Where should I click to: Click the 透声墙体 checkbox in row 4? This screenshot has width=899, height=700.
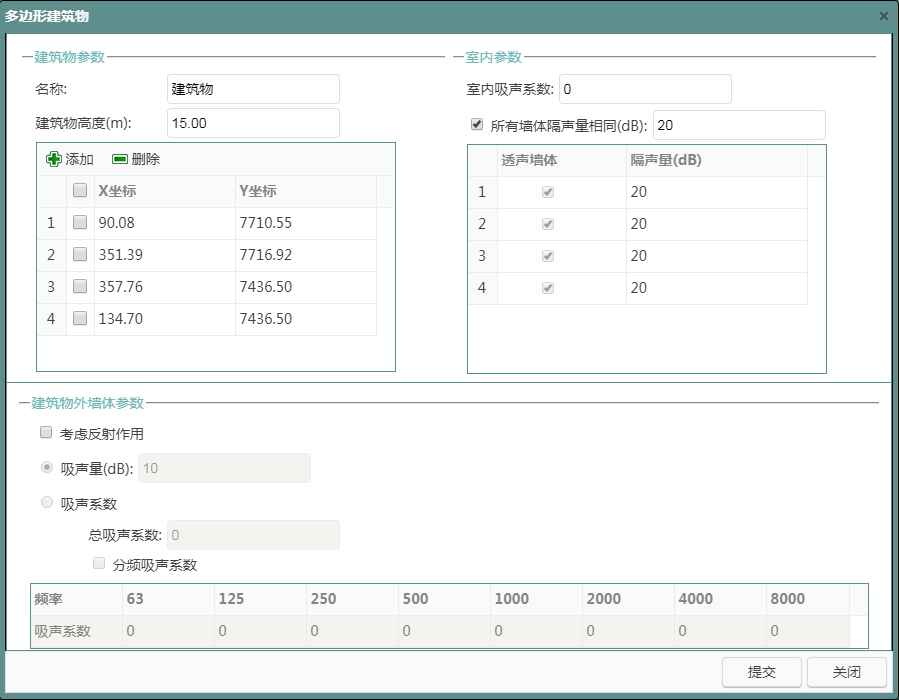pos(547,288)
